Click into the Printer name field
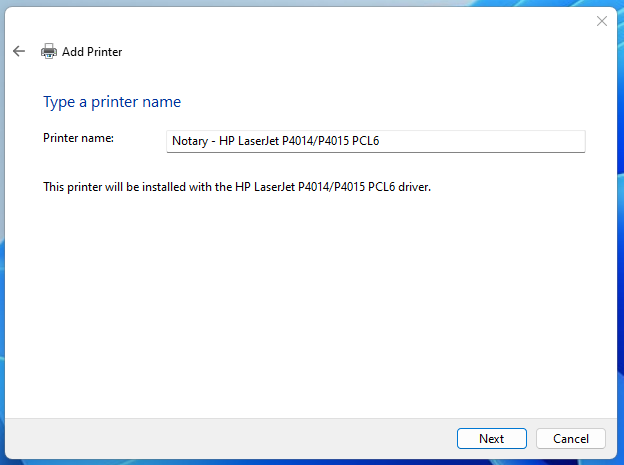This screenshot has height=465, width=624. 376,141
